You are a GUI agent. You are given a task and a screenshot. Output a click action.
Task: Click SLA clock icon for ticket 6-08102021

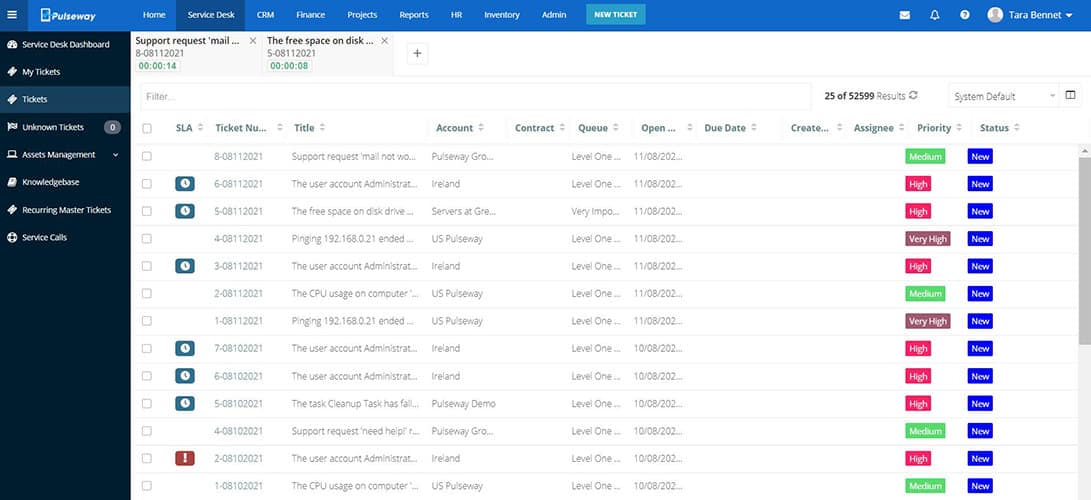pyautogui.click(x=184, y=376)
